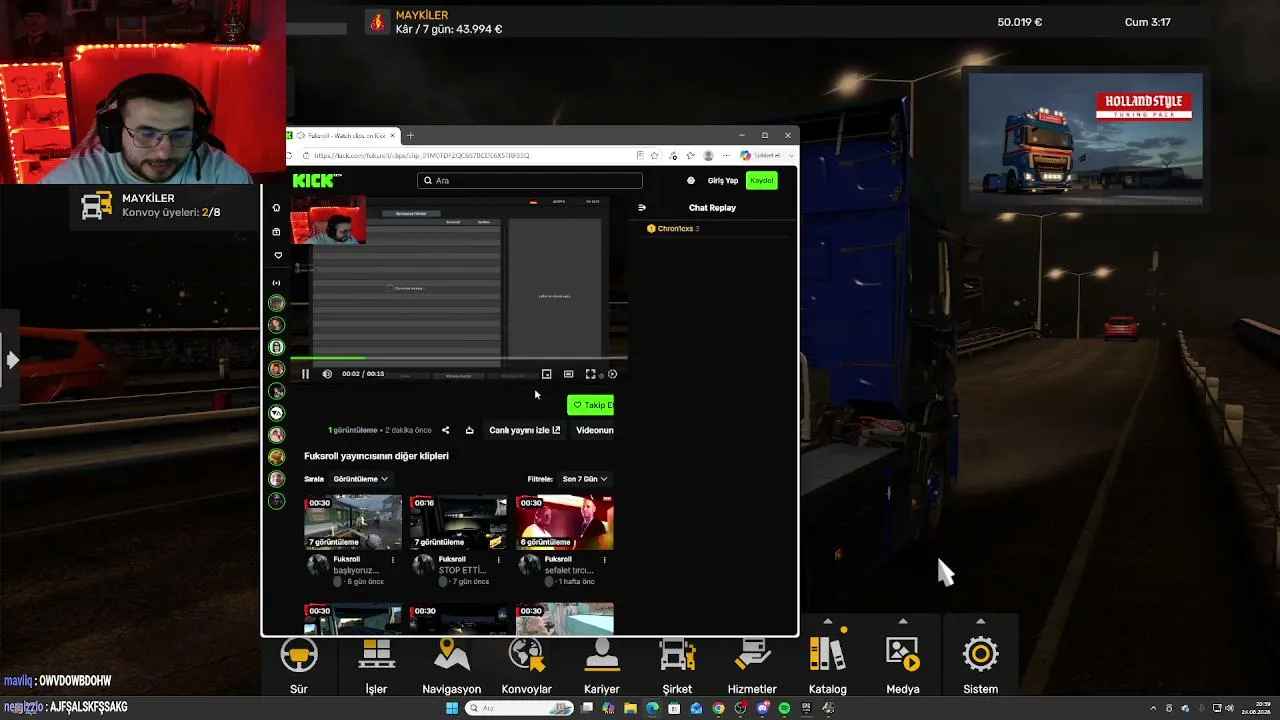Open the browser profile icon
This screenshot has height=720, width=1280.
coord(708,156)
